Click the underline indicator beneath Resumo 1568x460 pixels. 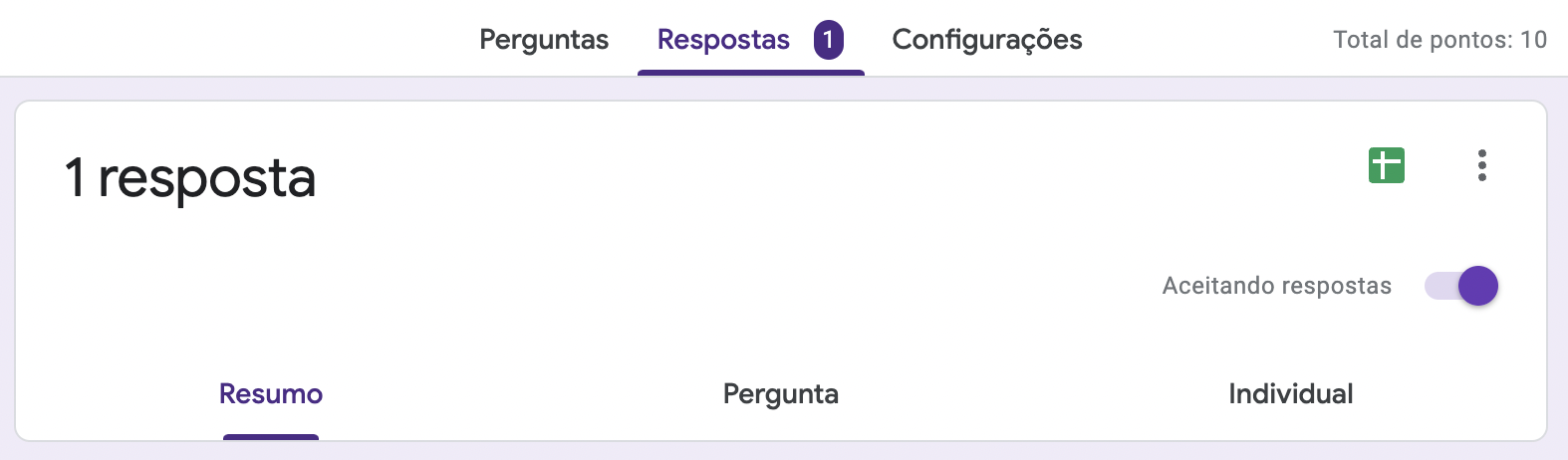271,436
